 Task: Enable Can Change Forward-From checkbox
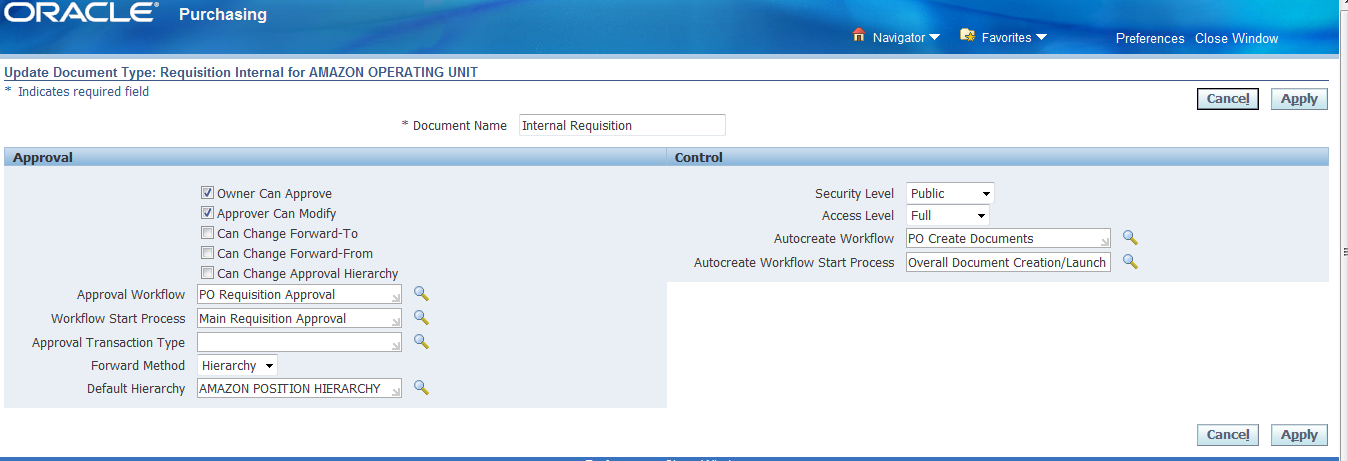208,253
